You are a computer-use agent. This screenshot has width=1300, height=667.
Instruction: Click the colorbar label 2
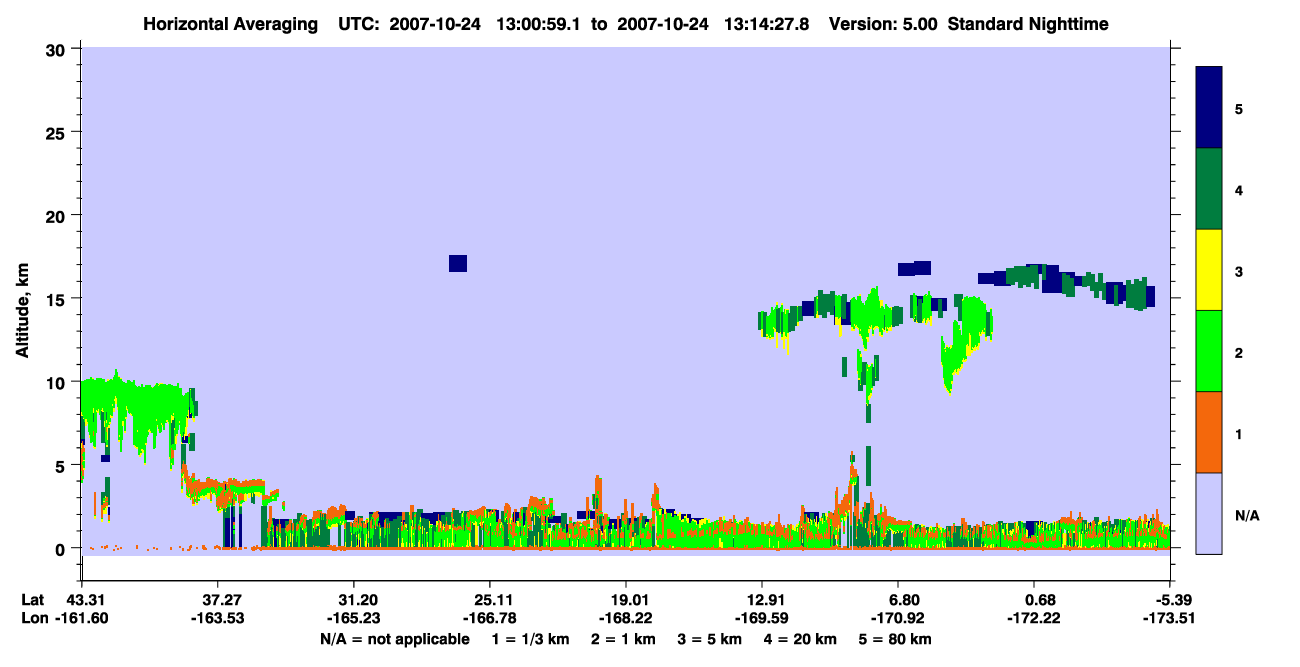(x=1238, y=352)
